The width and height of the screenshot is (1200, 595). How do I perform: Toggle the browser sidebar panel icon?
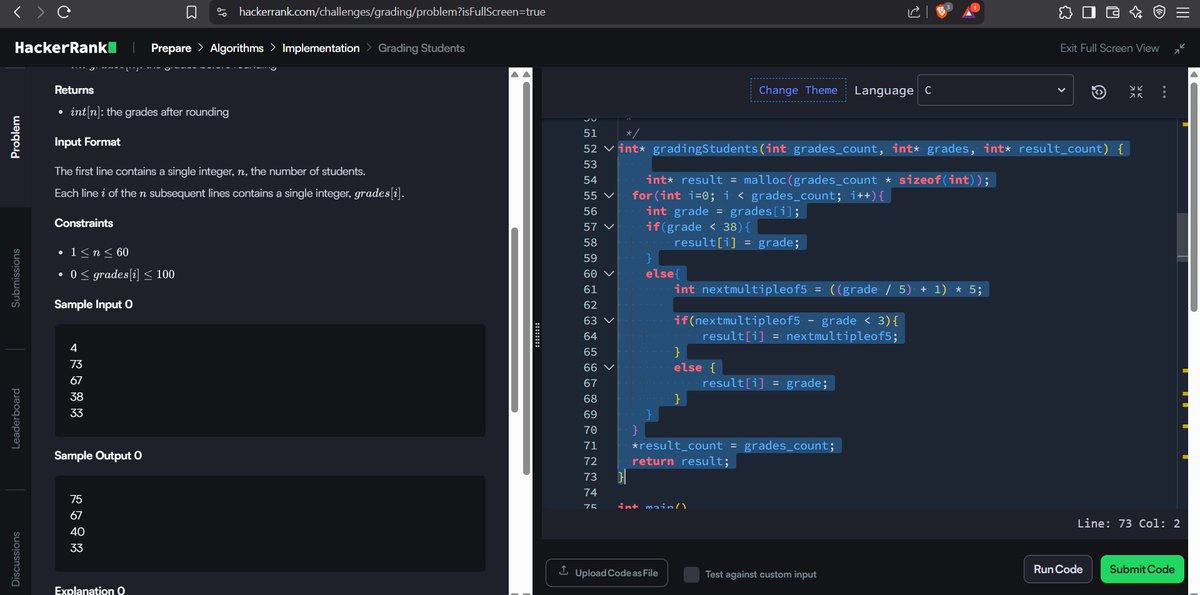point(1090,12)
